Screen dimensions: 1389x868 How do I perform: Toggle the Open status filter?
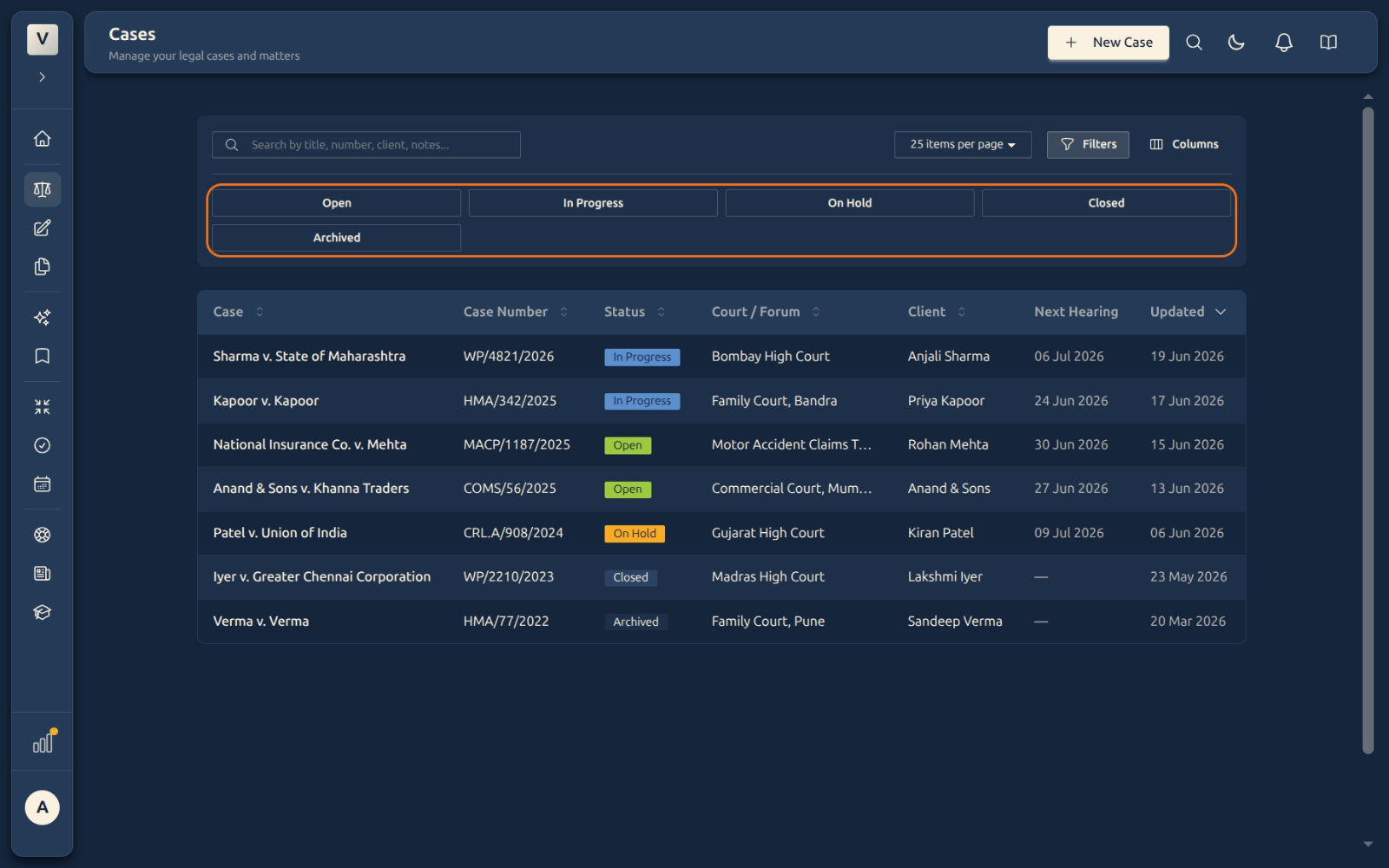[336, 203]
